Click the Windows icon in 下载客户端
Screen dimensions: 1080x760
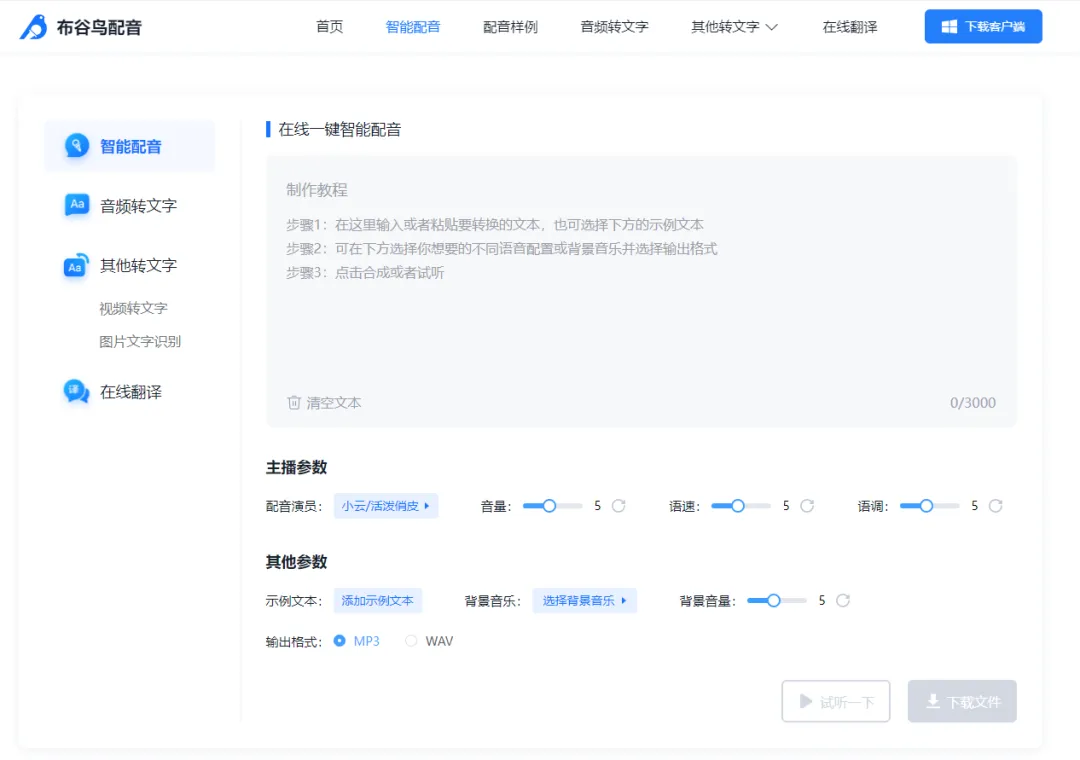point(949,26)
